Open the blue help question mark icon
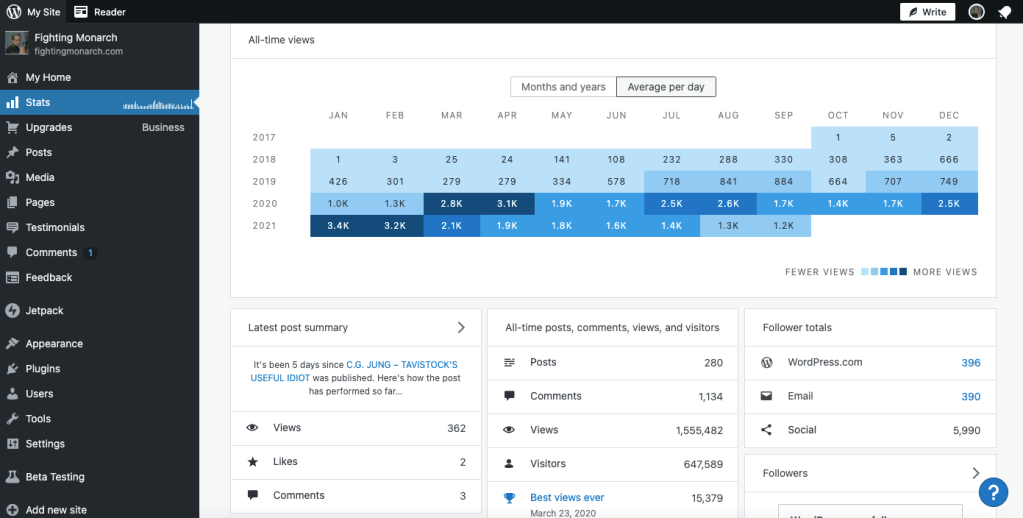Viewport: 1023px width, 518px height. click(x=992, y=492)
